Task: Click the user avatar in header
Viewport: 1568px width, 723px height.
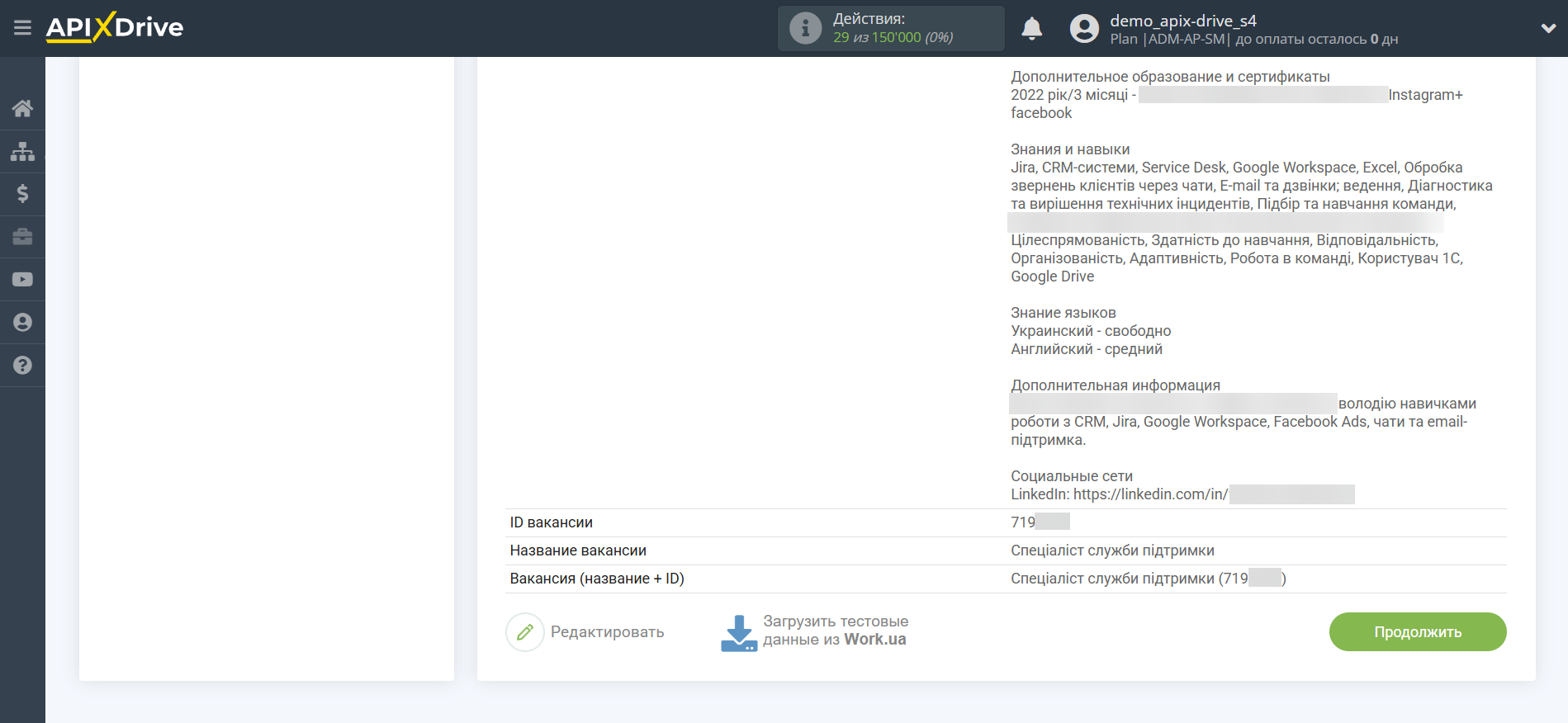Action: coord(1084,29)
